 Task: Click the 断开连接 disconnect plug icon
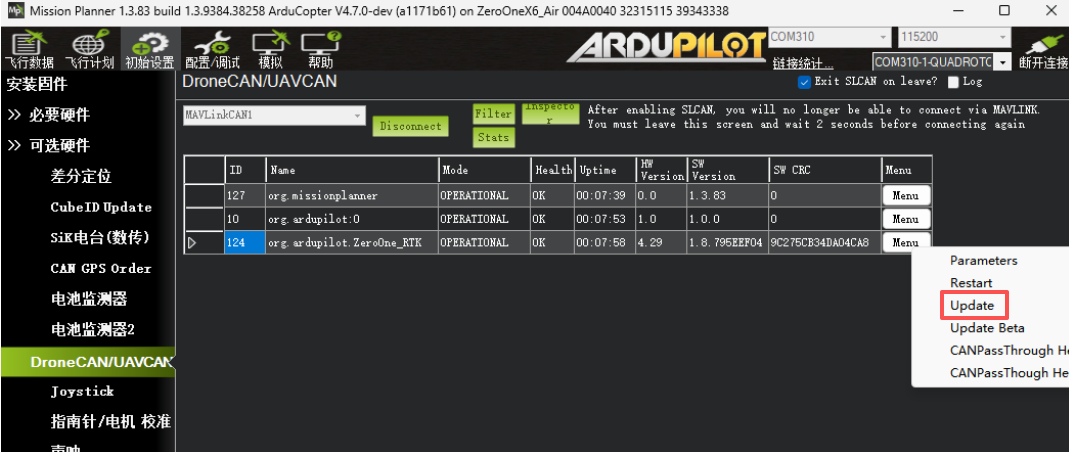tap(1043, 50)
